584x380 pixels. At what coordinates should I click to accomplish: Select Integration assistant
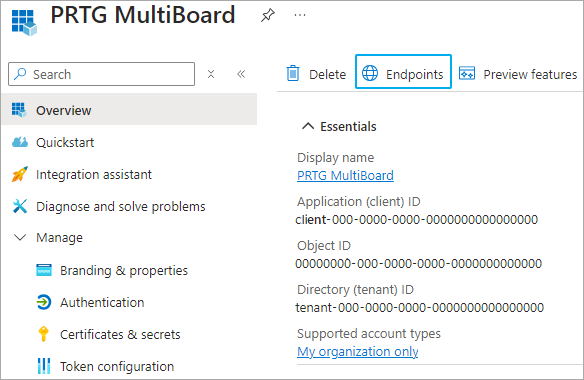(94, 174)
